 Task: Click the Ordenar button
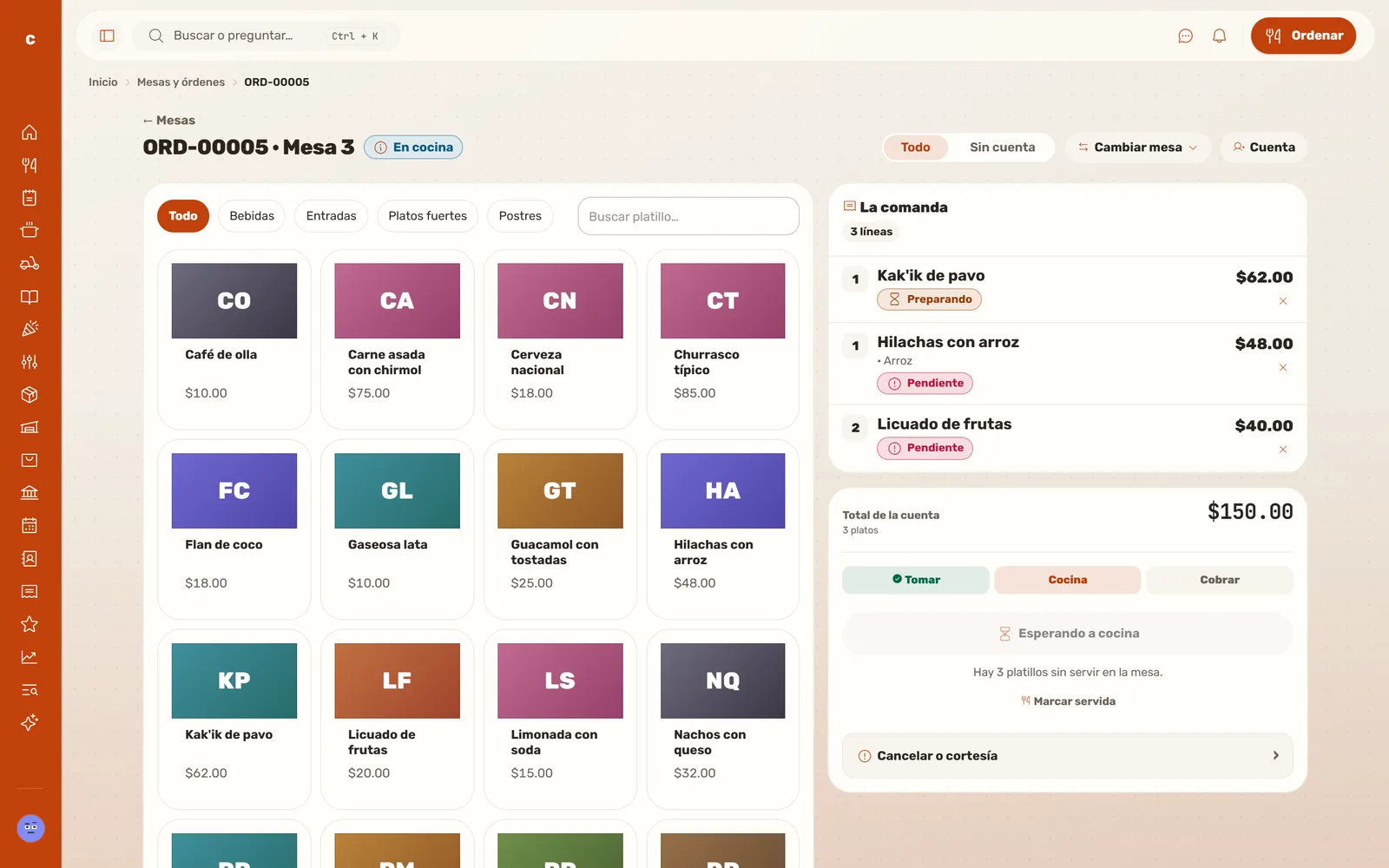coord(1303,36)
